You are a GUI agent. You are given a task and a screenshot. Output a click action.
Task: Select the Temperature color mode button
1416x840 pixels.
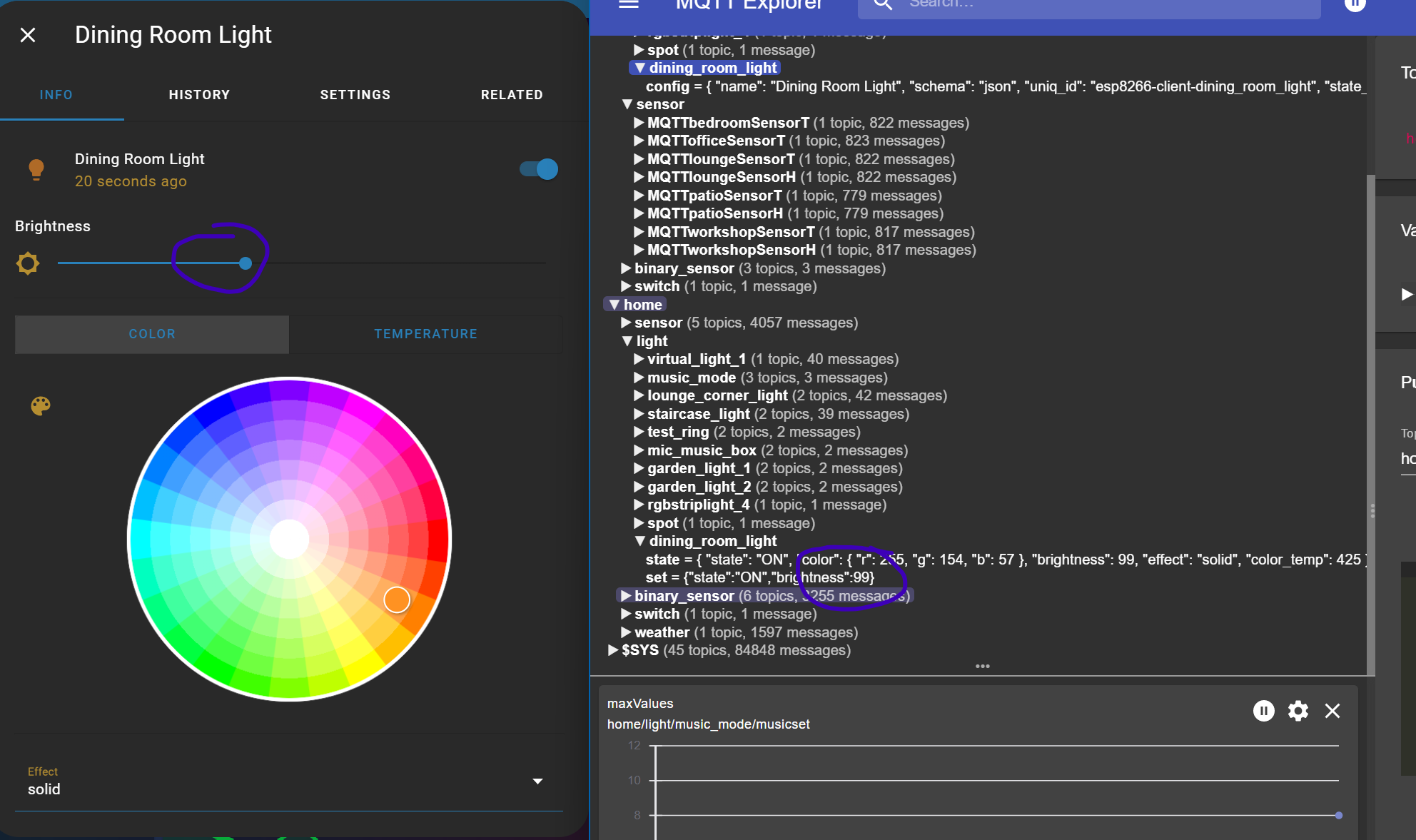(426, 334)
